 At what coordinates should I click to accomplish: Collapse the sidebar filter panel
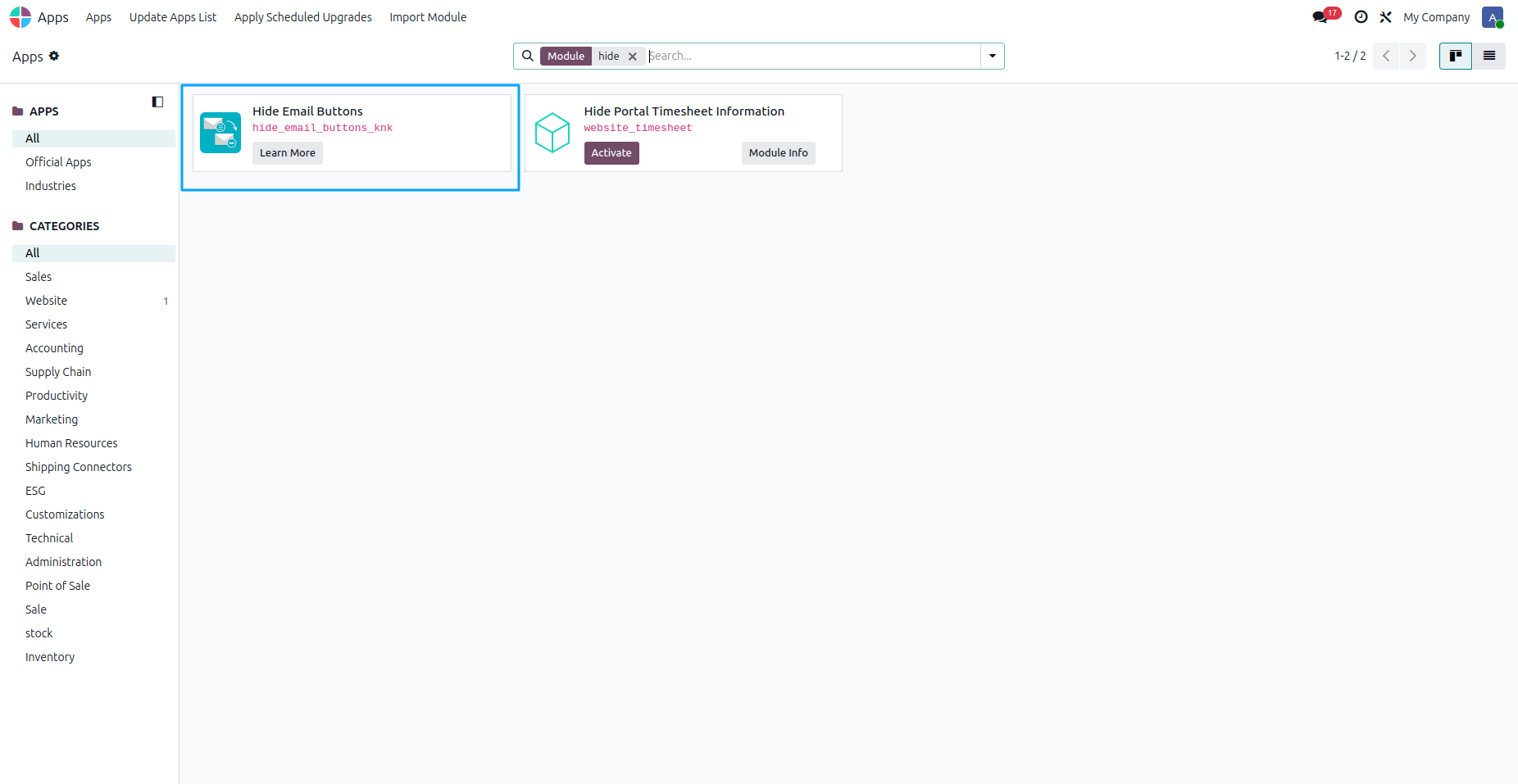(157, 102)
